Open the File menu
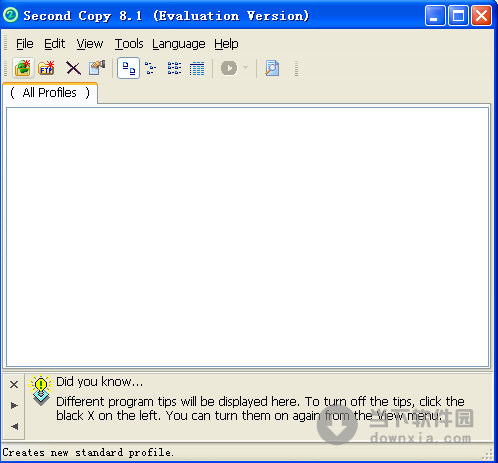Viewport: 498px width, 463px height. tap(25, 44)
